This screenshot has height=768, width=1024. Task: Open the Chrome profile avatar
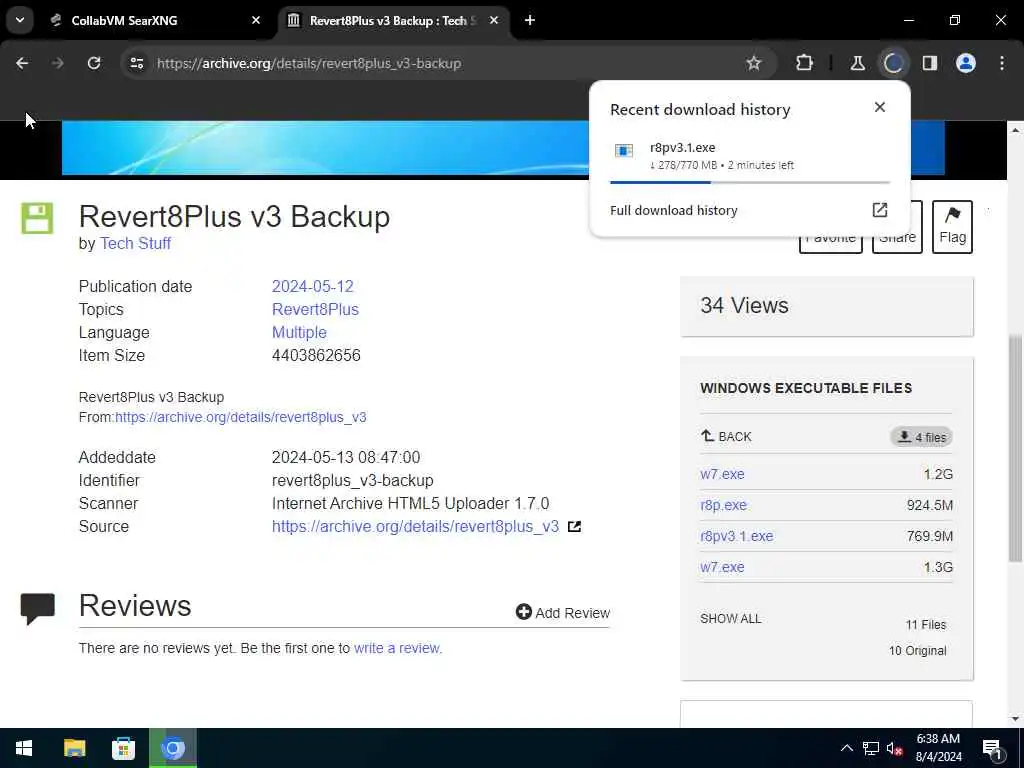pyautogui.click(x=966, y=63)
